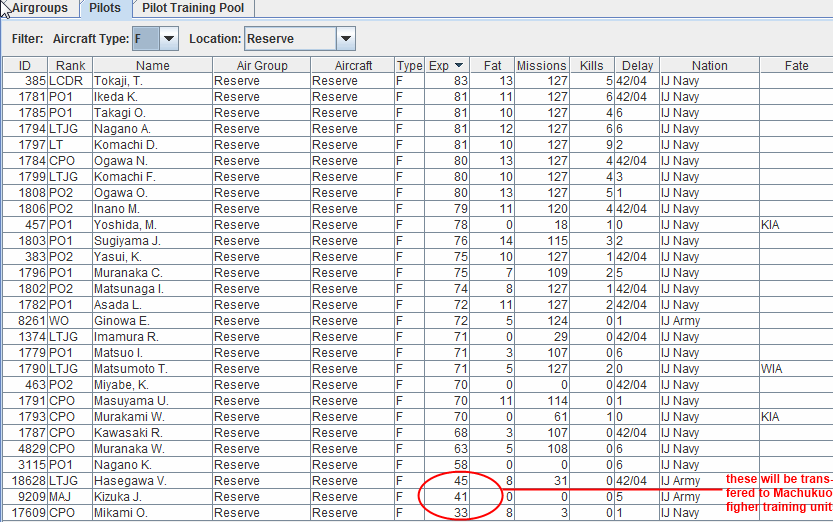Select pilot Hasegawa V.
Screen dimensions: 833x522
152,481
